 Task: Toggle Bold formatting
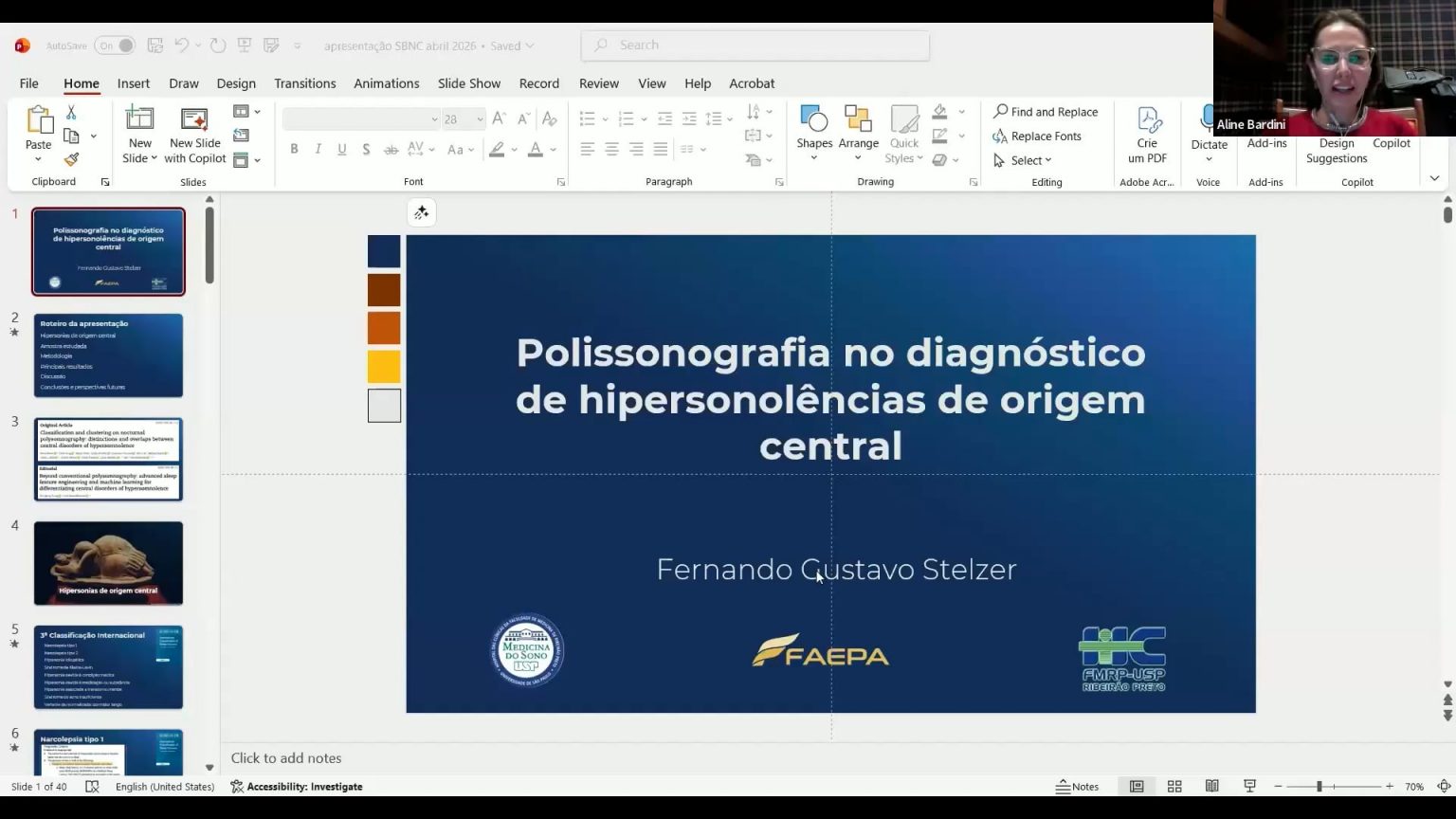[x=294, y=150]
